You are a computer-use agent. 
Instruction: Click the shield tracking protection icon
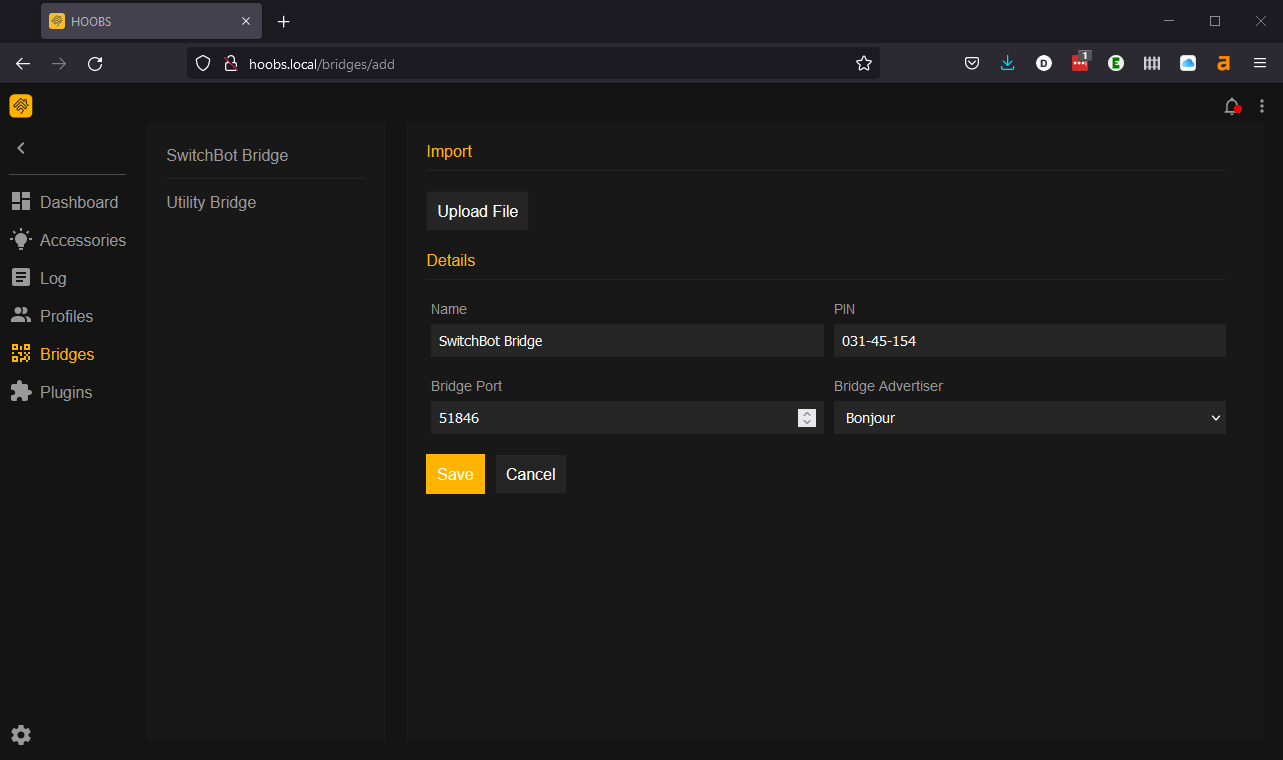[x=203, y=63]
